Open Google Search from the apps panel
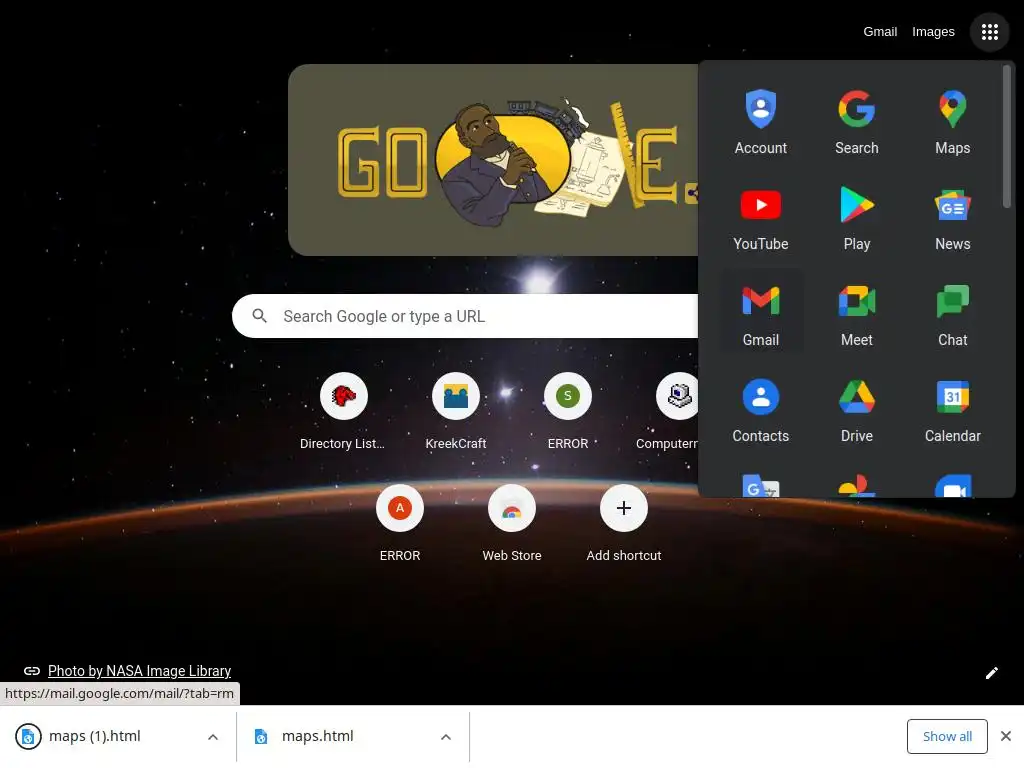 pyautogui.click(x=856, y=122)
